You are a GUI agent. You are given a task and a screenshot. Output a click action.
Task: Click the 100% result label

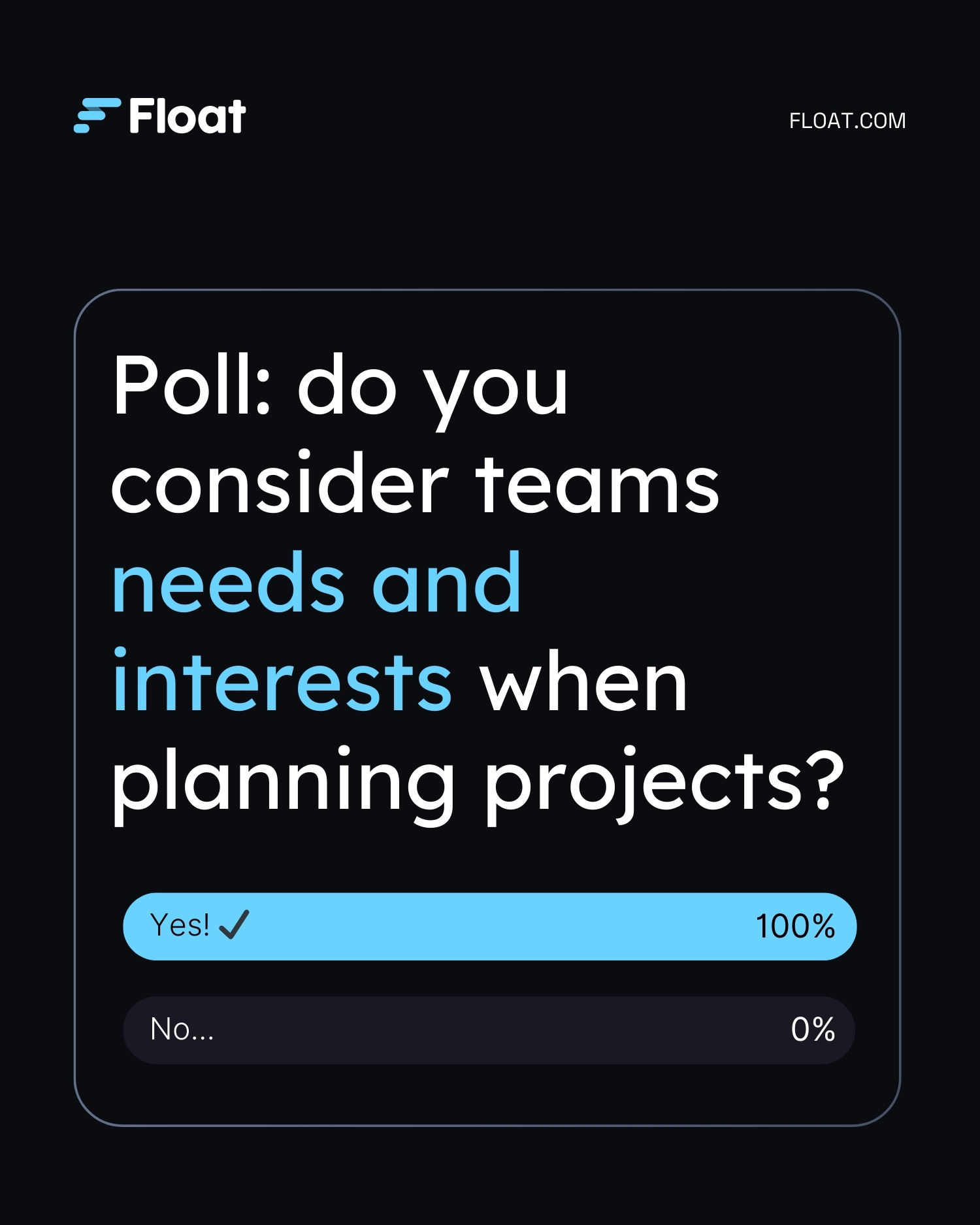pyautogui.click(x=795, y=926)
